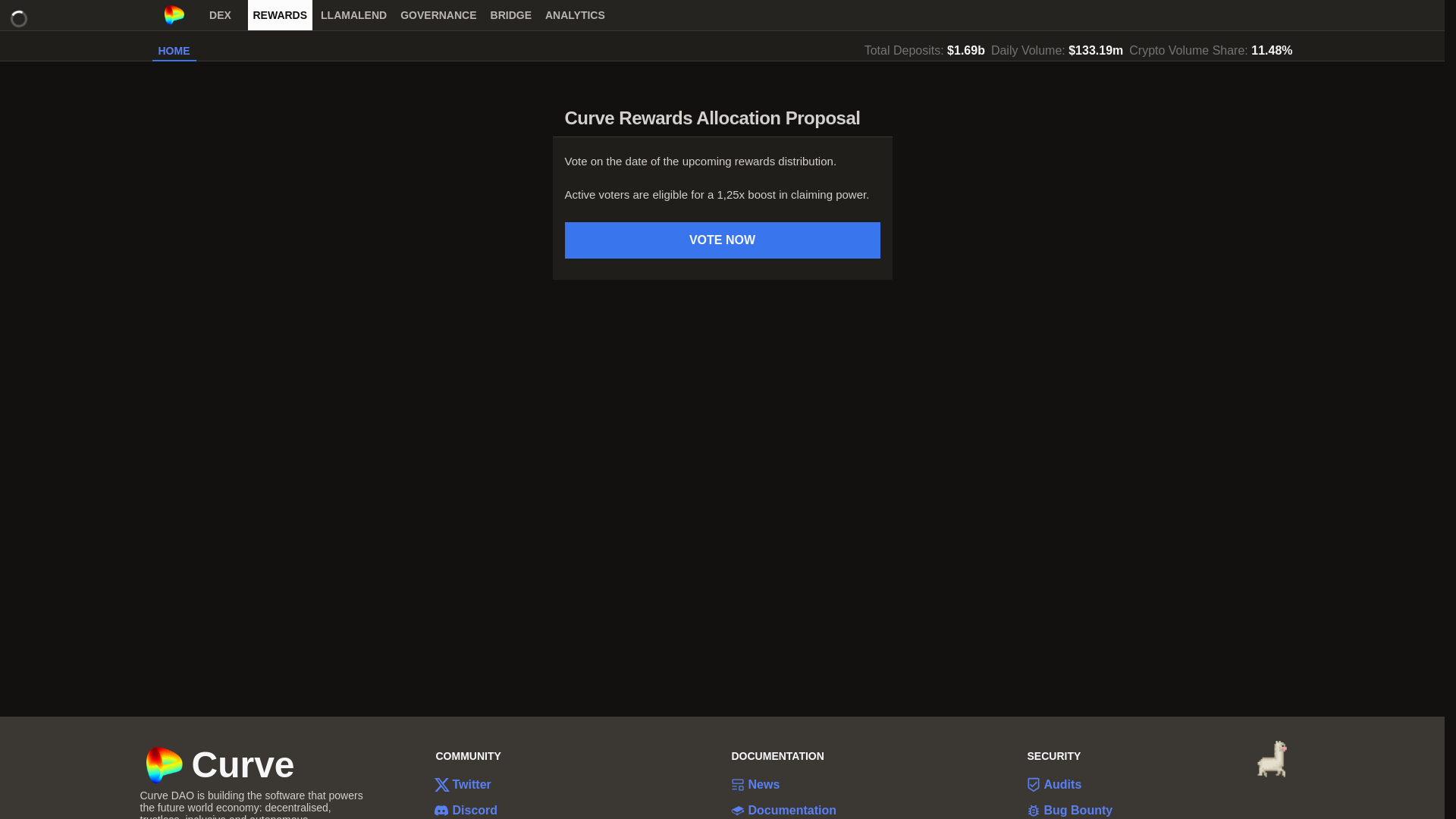Open the DEX menu item
Image resolution: width=1456 pixels, height=819 pixels.
coord(220,15)
